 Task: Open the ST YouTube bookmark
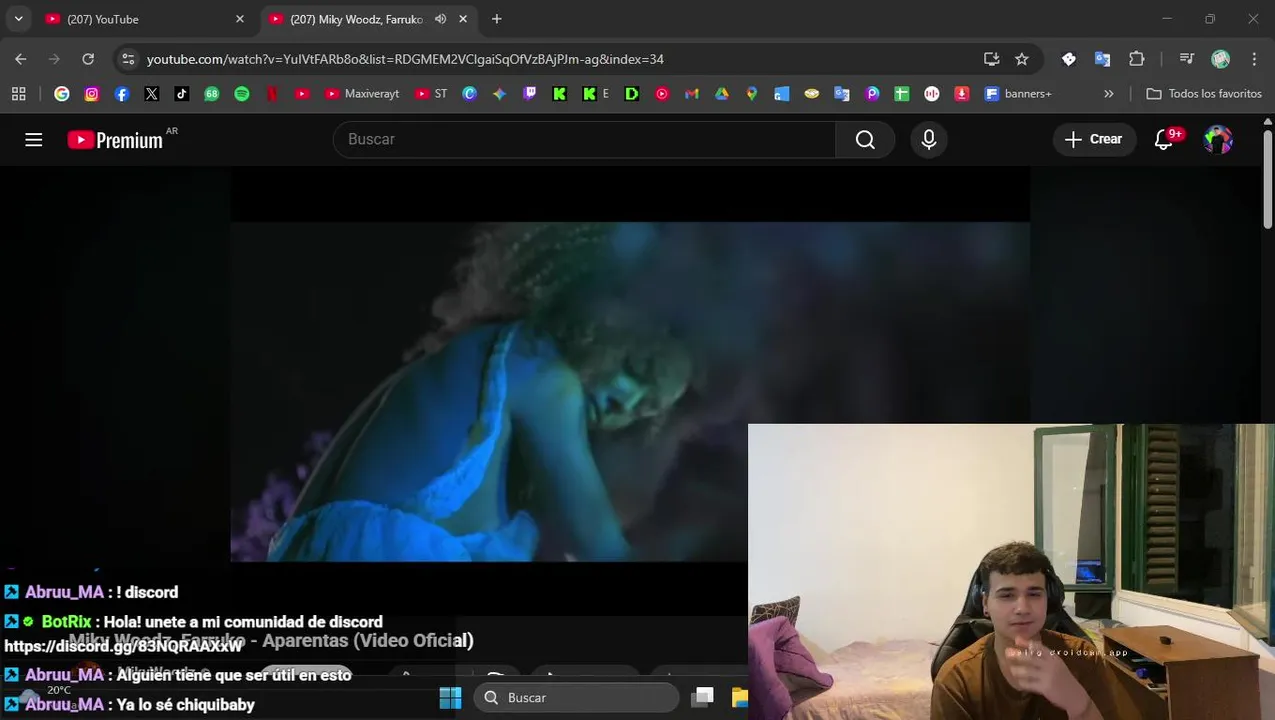[431, 94]
